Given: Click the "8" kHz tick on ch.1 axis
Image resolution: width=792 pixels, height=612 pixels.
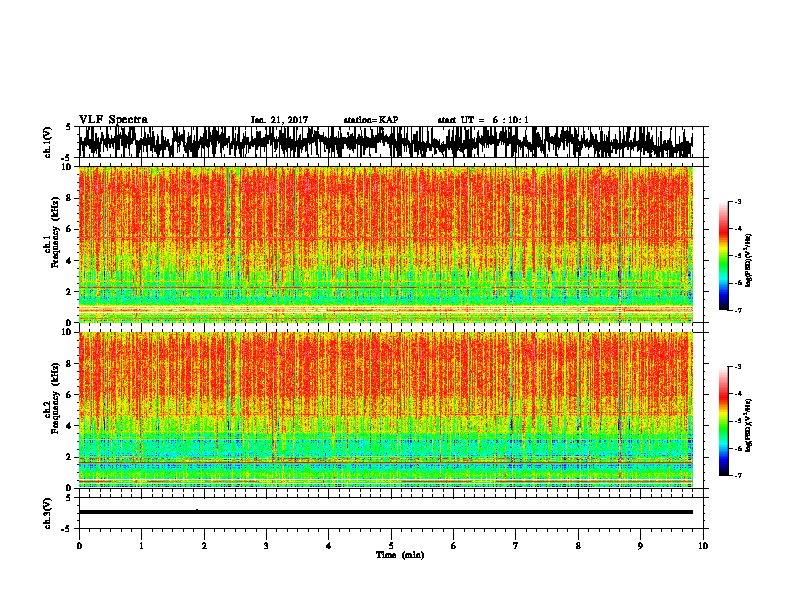Looking at the screenshot, I should pos(70,198).
